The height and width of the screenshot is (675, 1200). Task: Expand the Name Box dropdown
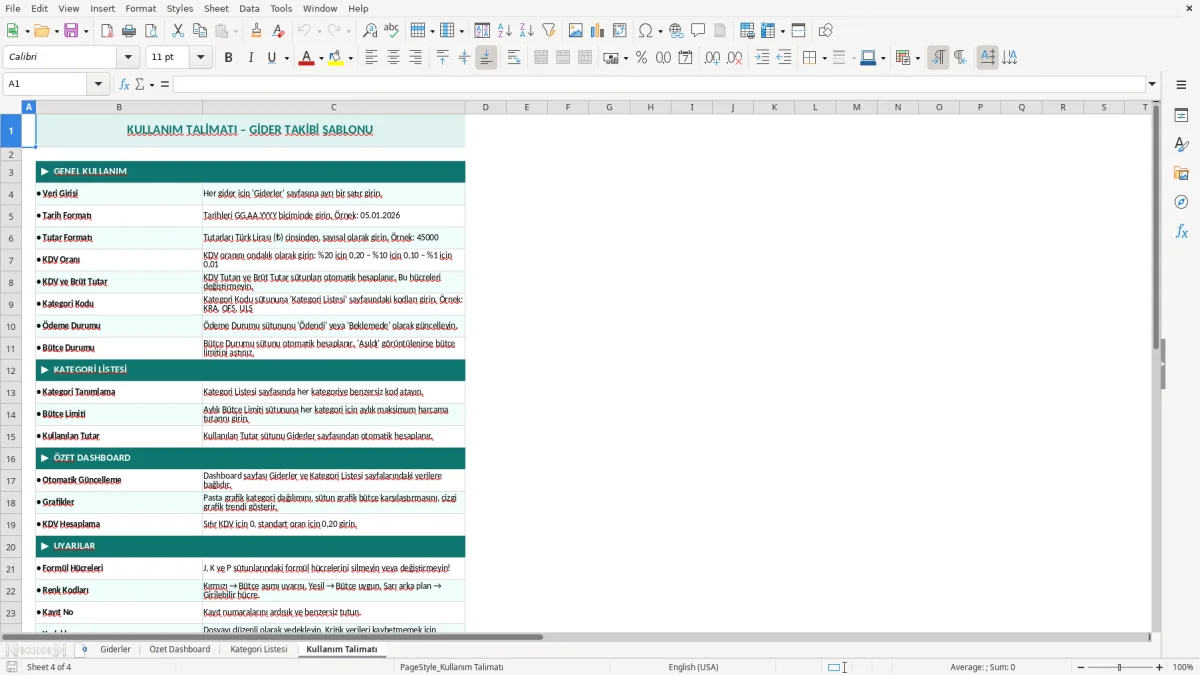(x=99, y=84)
